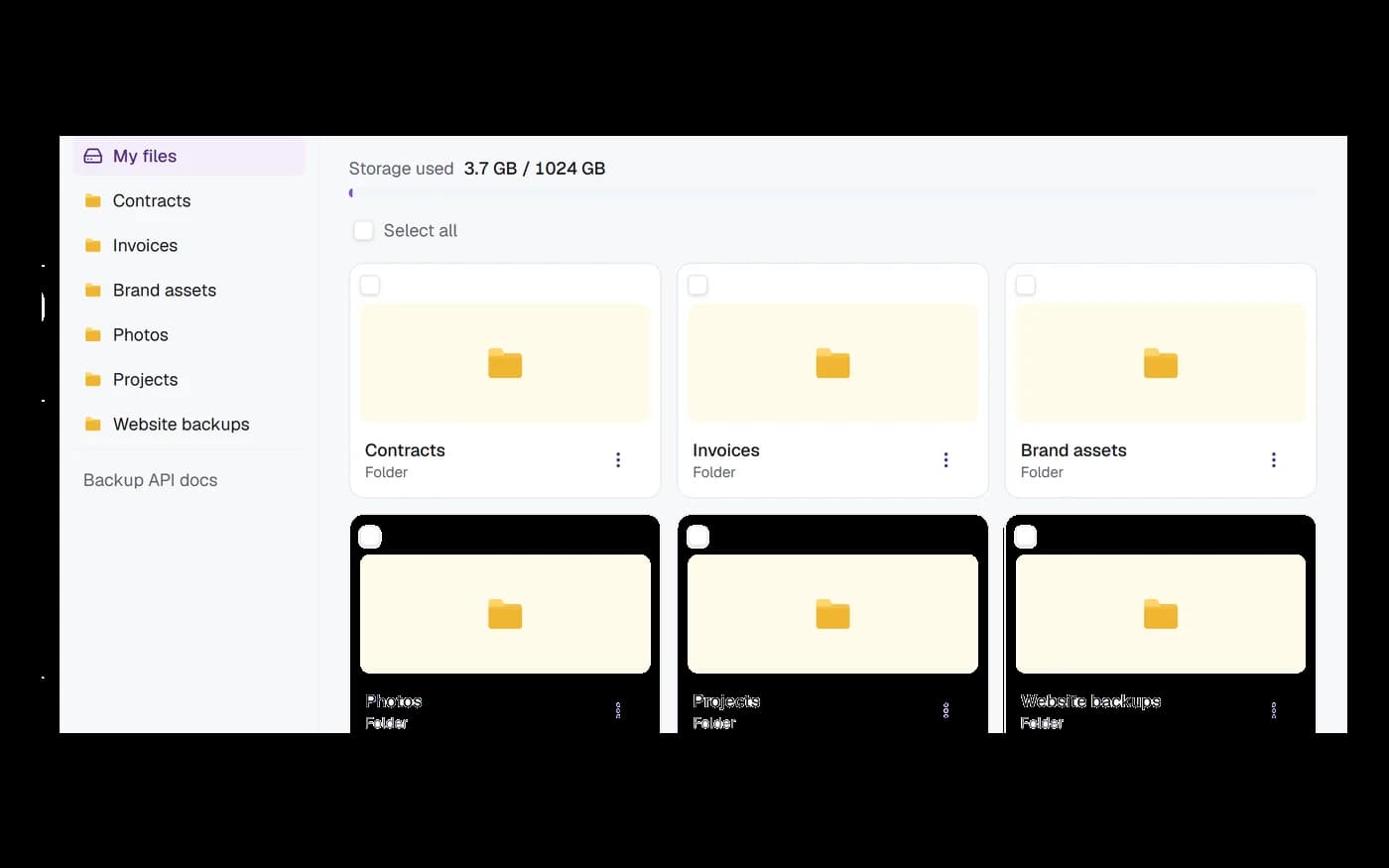Open the Projects card three-dot menu

pyautogui.click(x=946, y=710)
